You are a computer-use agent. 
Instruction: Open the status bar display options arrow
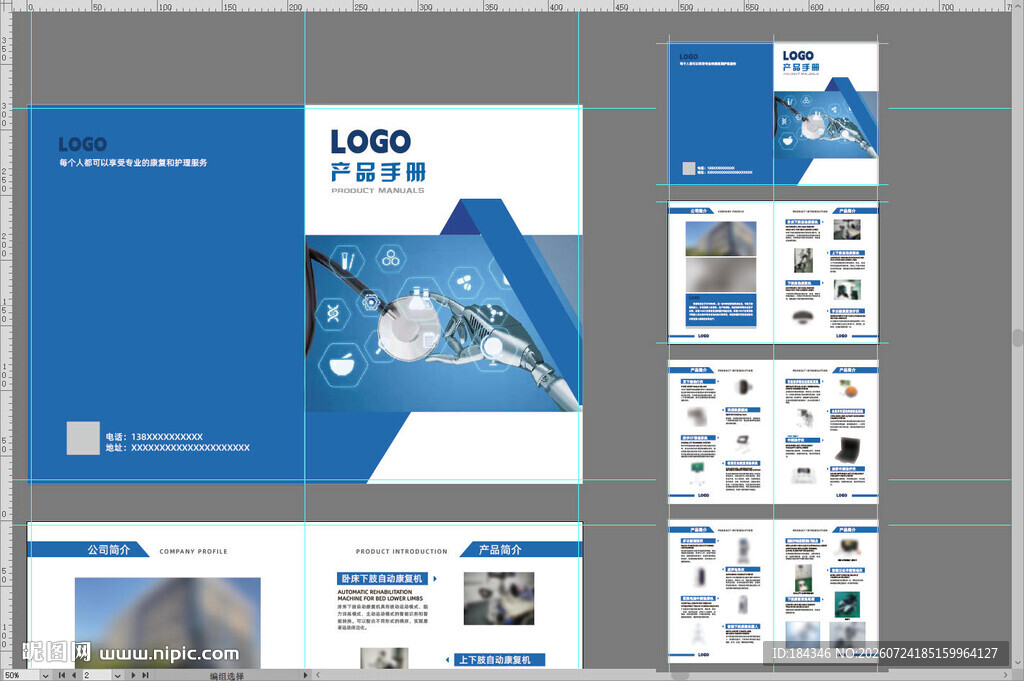[x=305, y=675]
